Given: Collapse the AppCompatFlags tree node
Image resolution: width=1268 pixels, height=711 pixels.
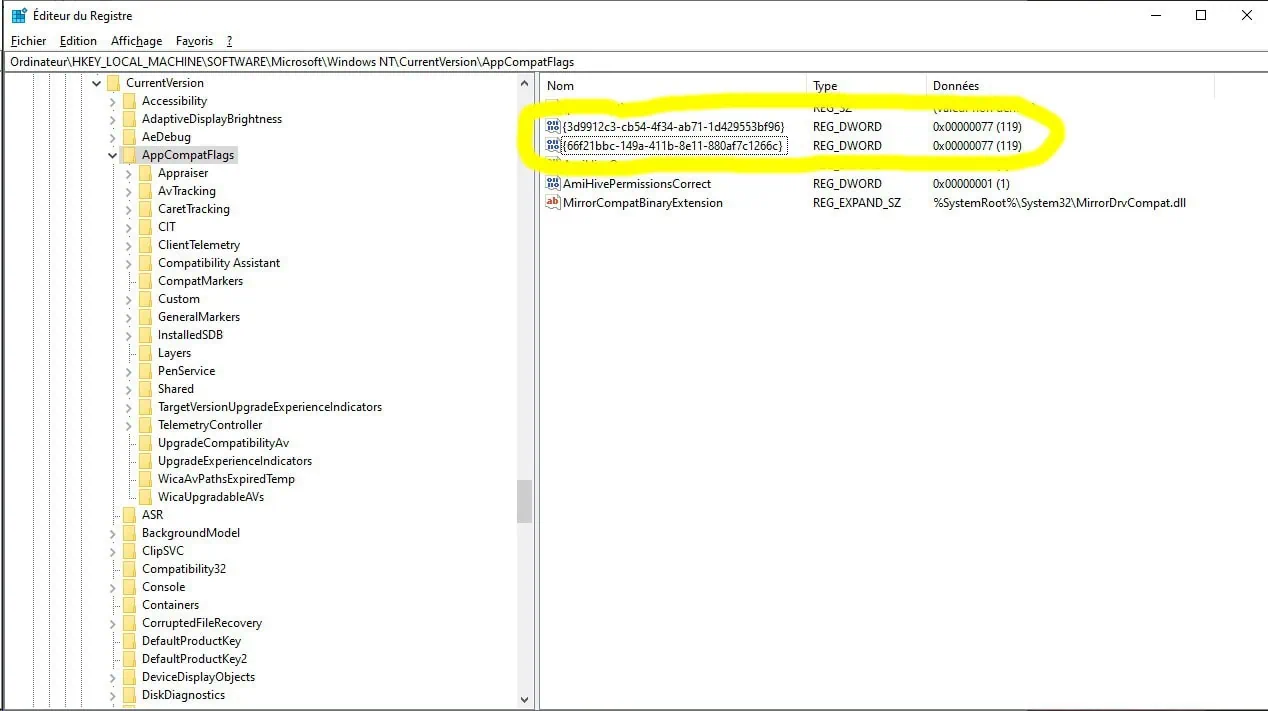Looking at the screenshot, I should coord(113,155).
